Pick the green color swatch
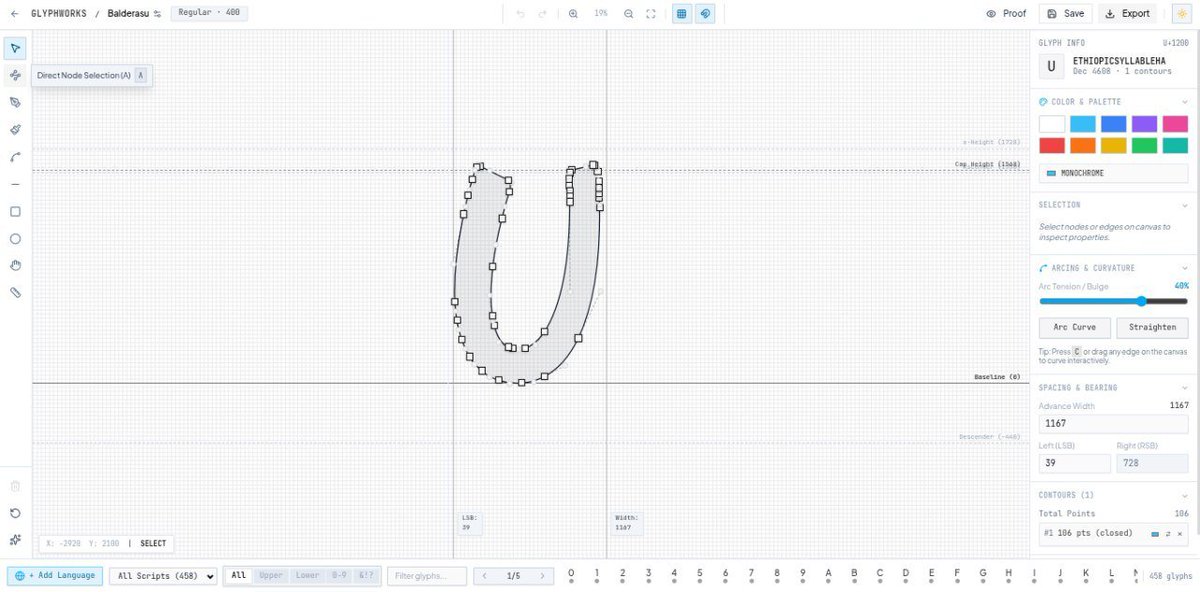 point(1145,146)
